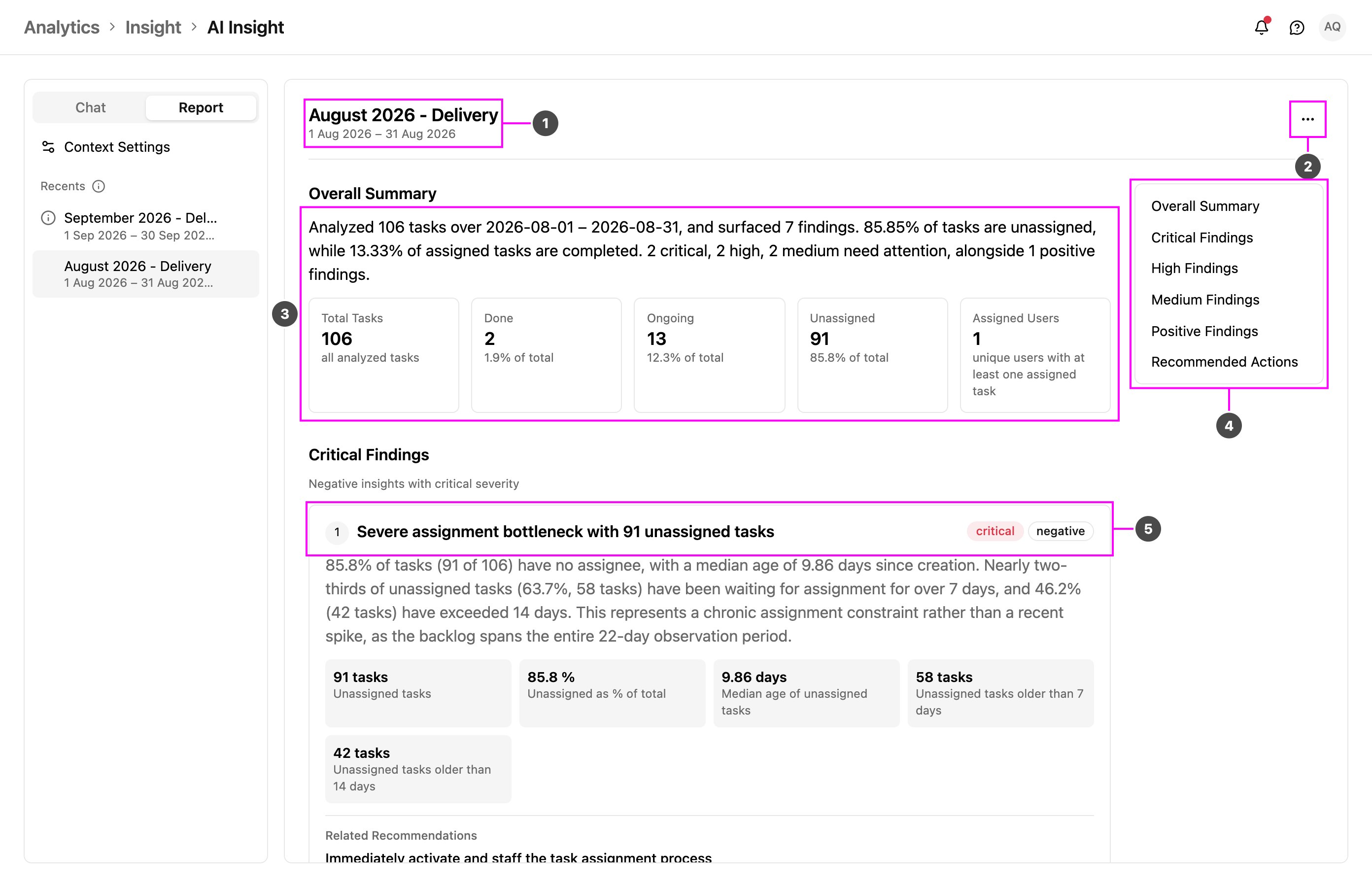Open the September 2026 - Delivery recent report
This screenshot has width=1372, height=887.
[146, 226]
